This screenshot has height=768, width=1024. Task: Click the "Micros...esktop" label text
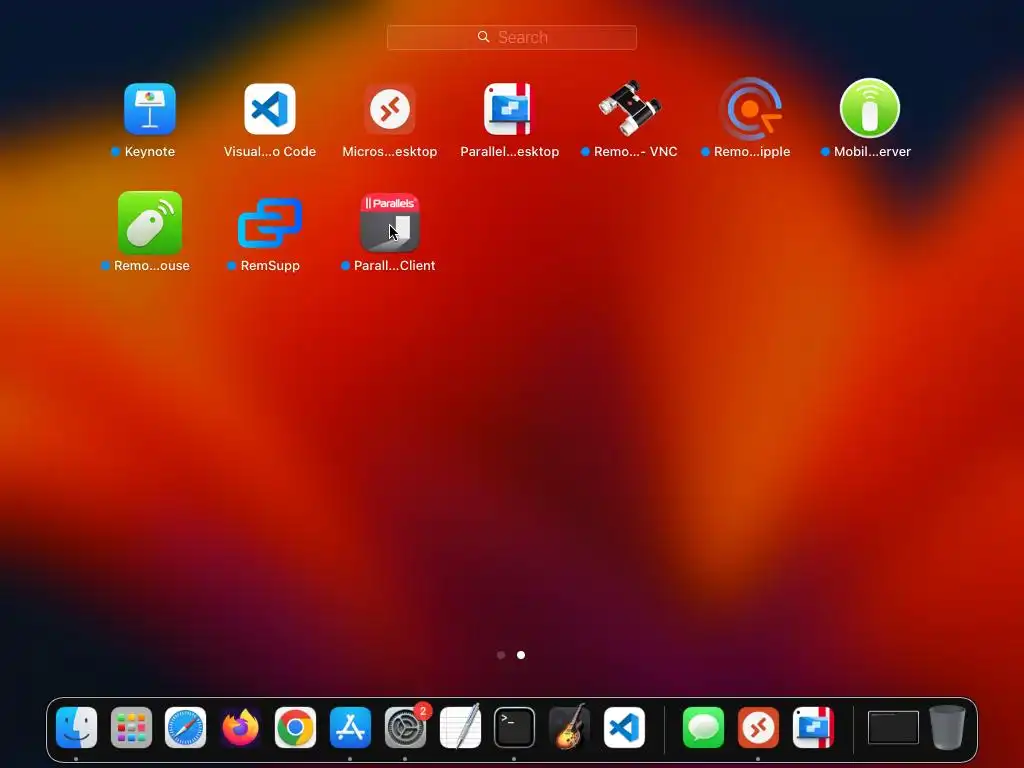point(390,152)
